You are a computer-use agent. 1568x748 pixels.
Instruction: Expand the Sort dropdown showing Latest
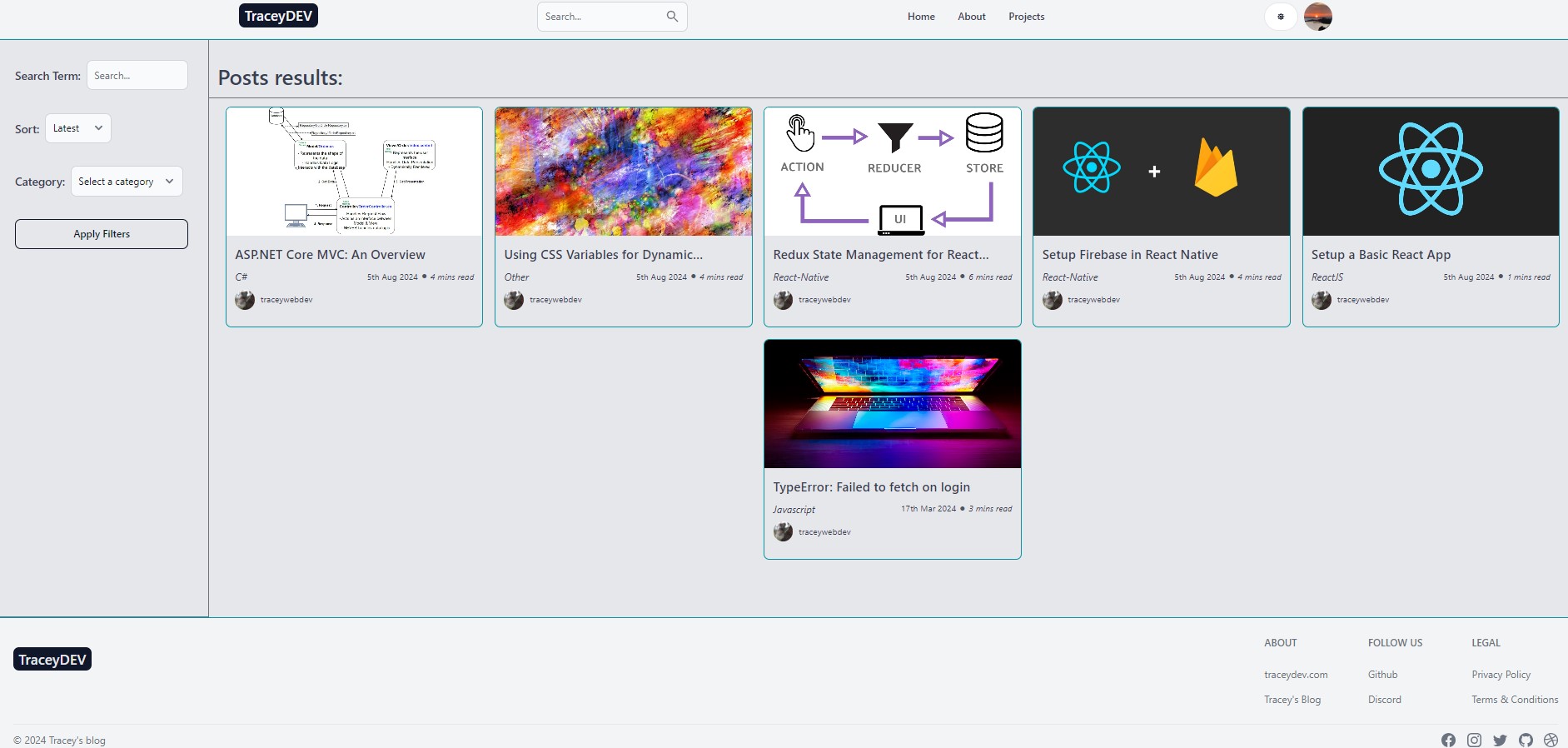(x=78, y=128)
